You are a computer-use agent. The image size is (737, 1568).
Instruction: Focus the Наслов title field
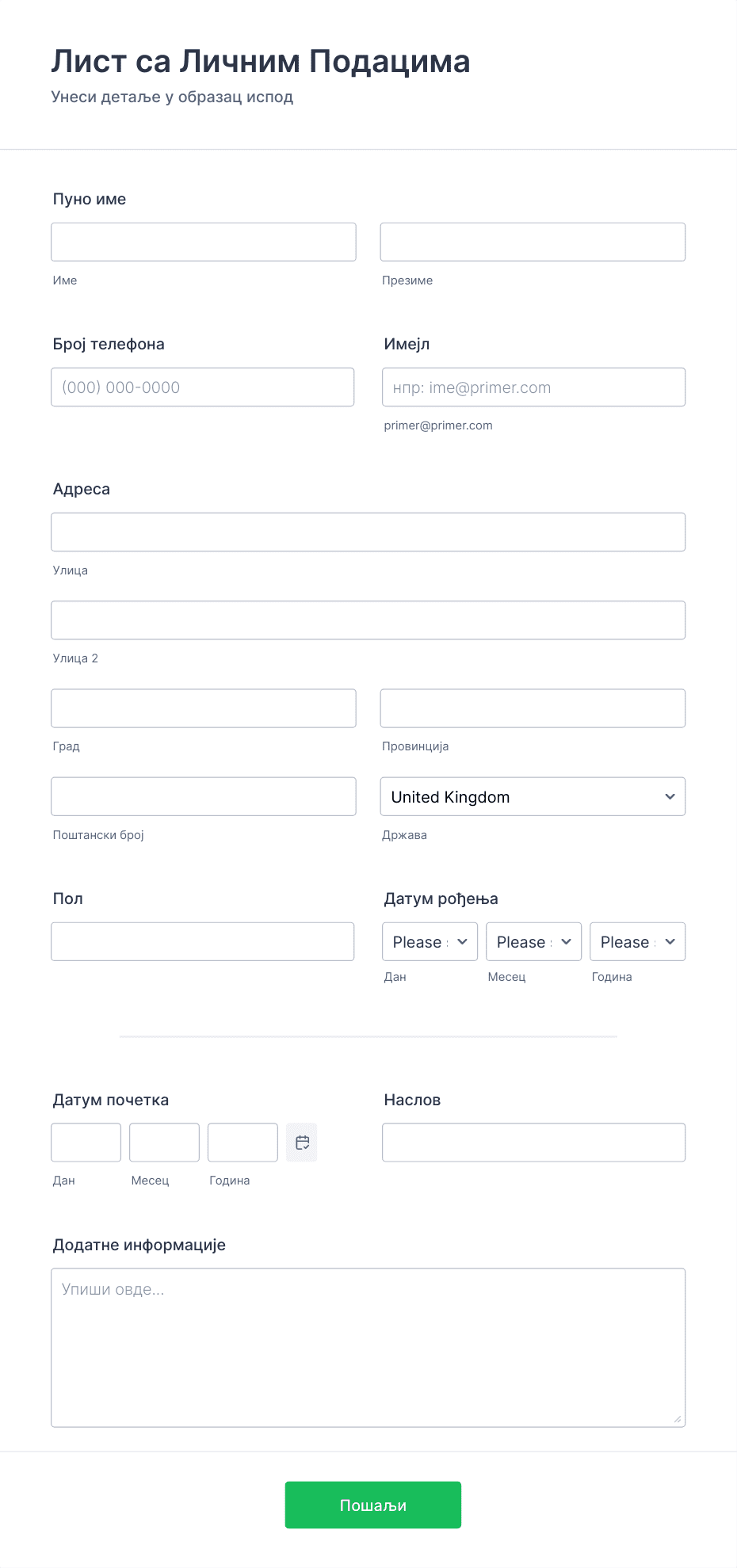pos(533,1142)
